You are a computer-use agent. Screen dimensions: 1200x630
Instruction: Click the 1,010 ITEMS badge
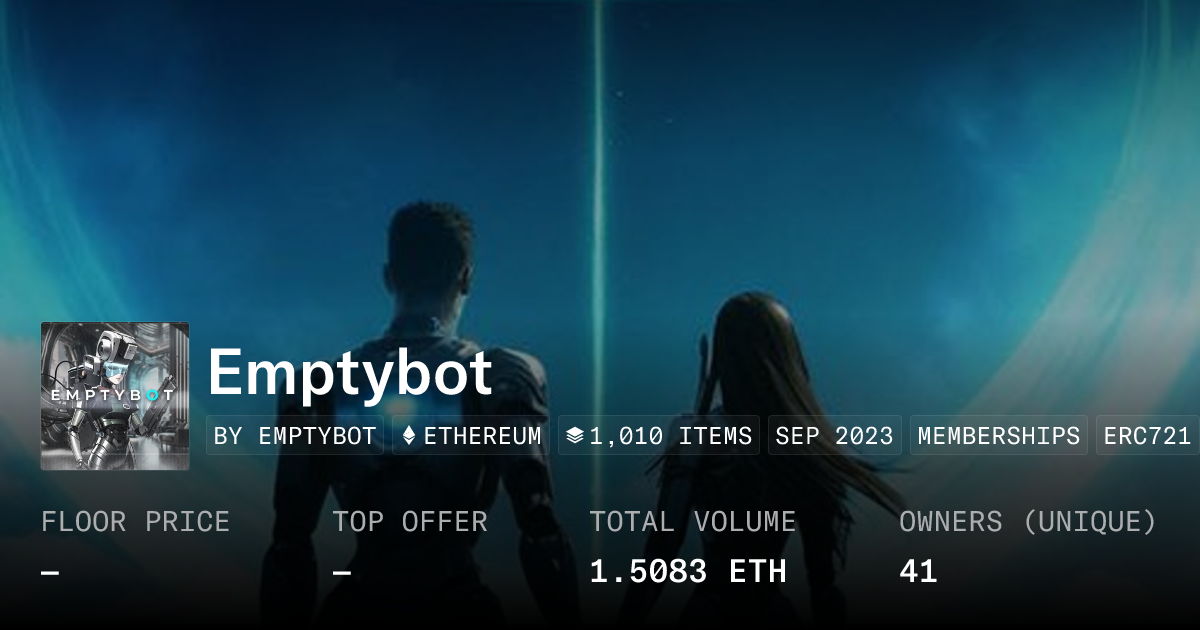click(658, 436)
